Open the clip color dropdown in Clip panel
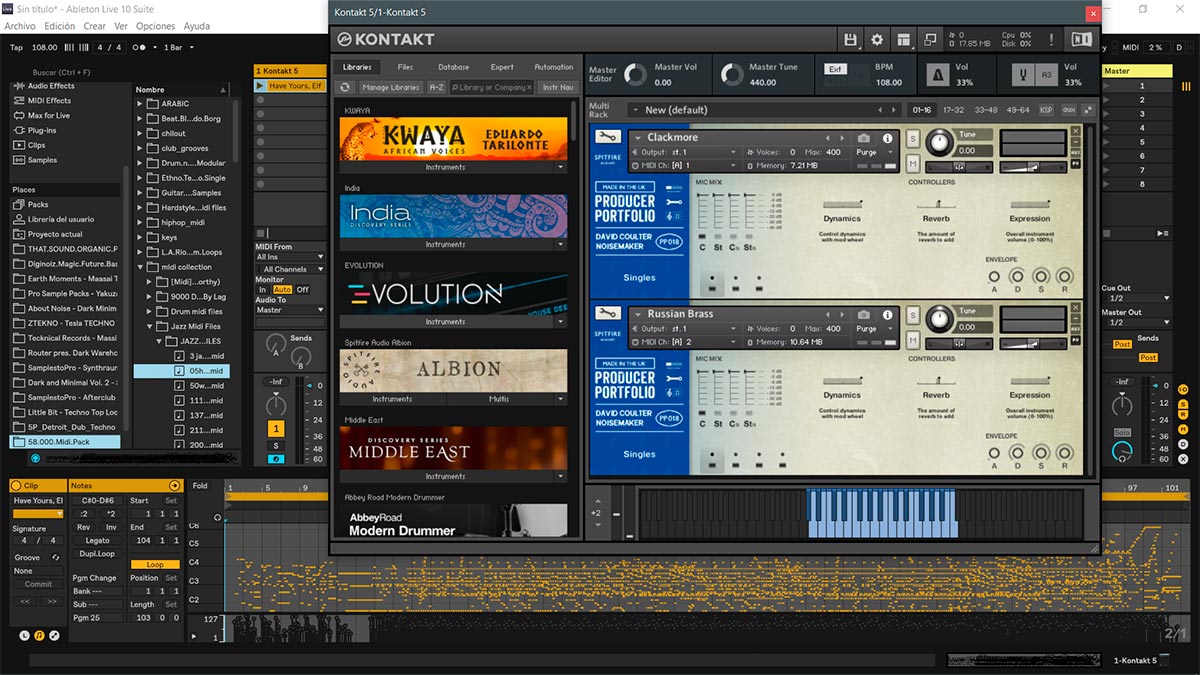Viewport: 1200px width, 675px height. point(38,513)
